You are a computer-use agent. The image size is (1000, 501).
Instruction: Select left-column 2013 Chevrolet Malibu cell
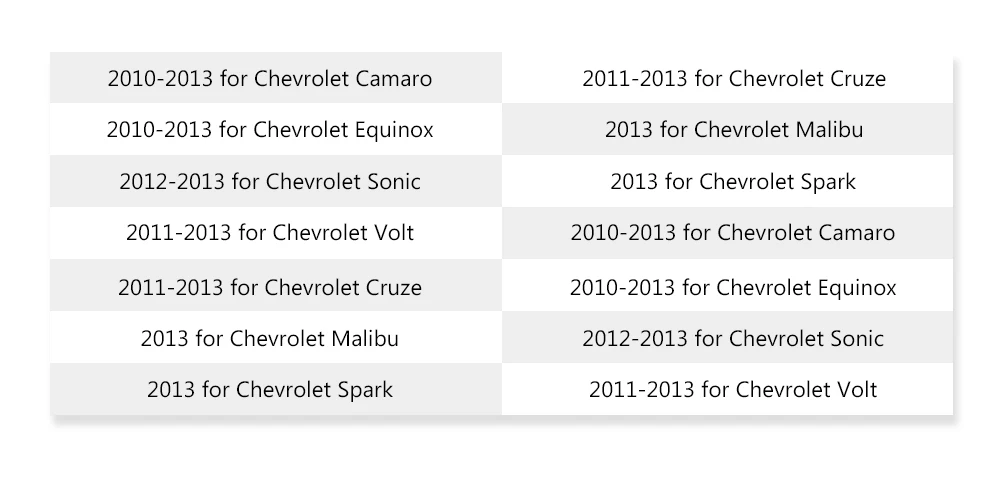coord(276,338)
